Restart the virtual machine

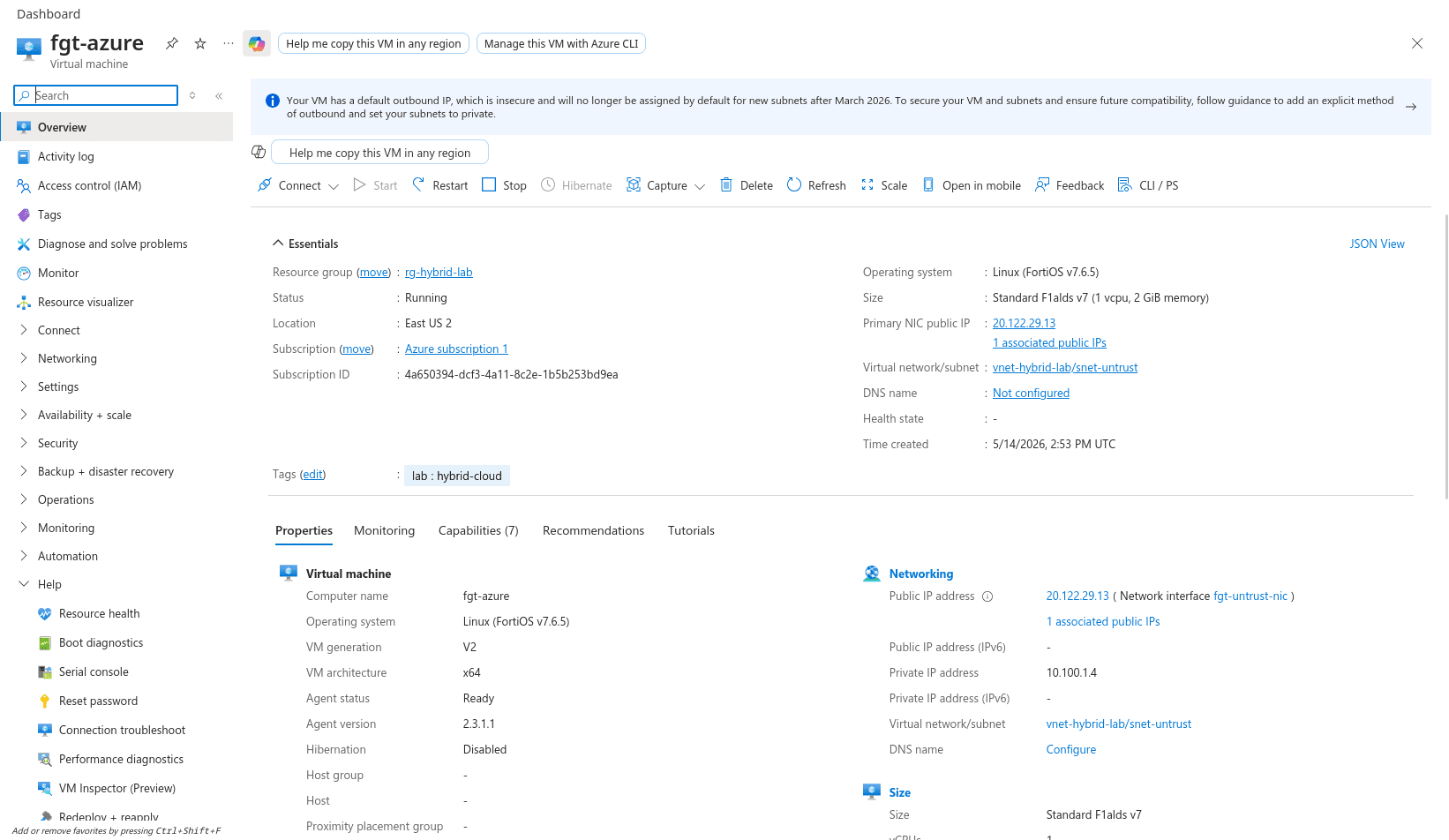pos(439,185)
